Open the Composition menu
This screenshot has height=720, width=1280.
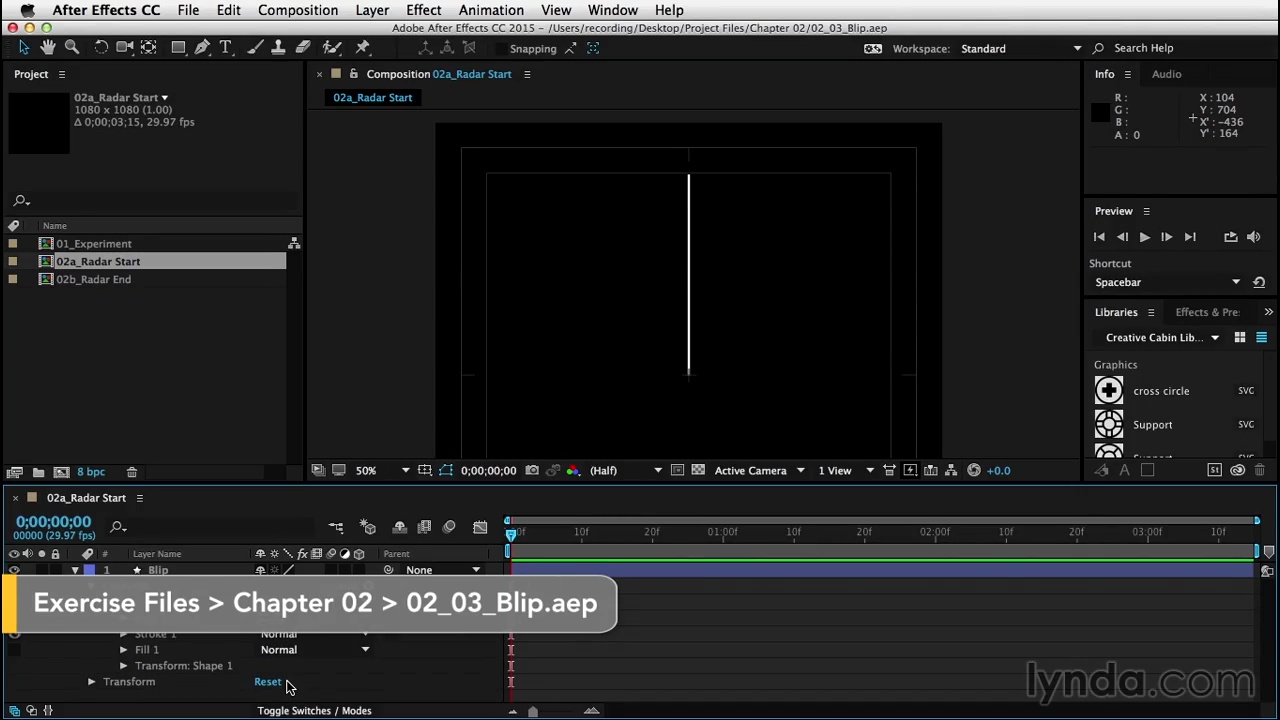(298, 10)
